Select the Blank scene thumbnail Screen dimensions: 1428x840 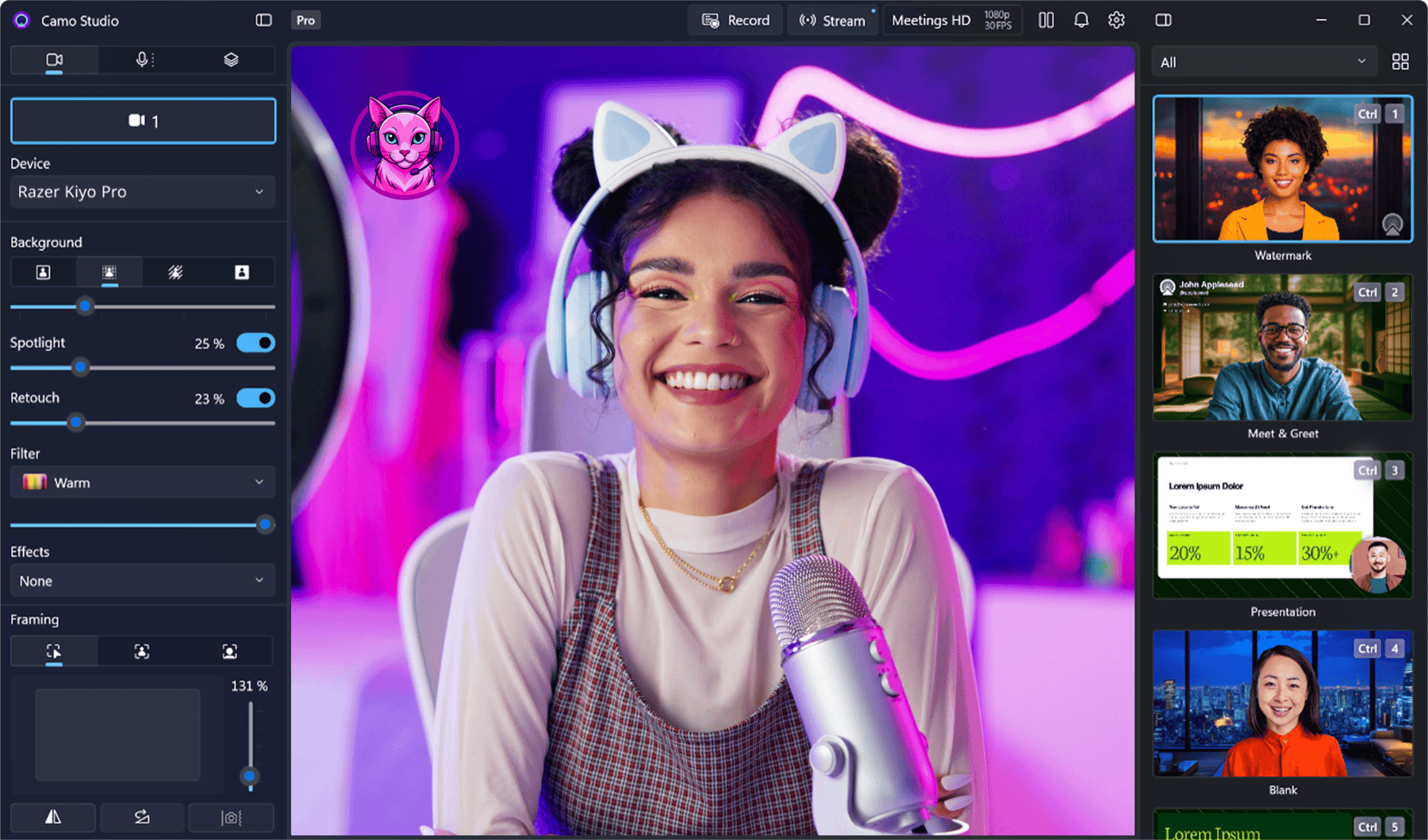coord(1283,704)
